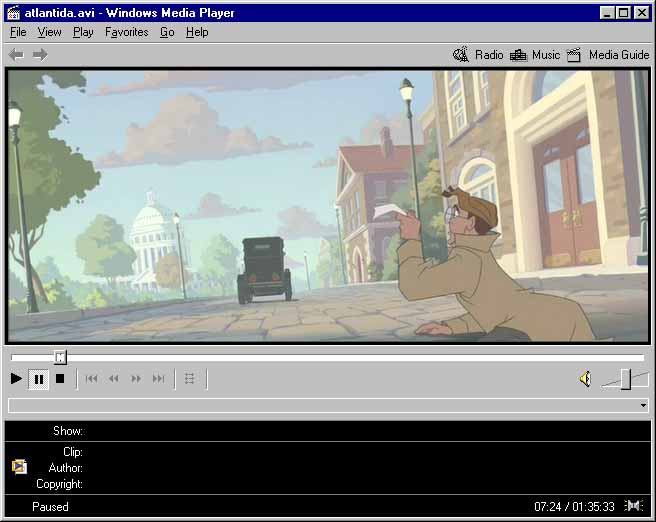Click the Rewind button
The image size is (656, 522).
click(x=114, y=379)
